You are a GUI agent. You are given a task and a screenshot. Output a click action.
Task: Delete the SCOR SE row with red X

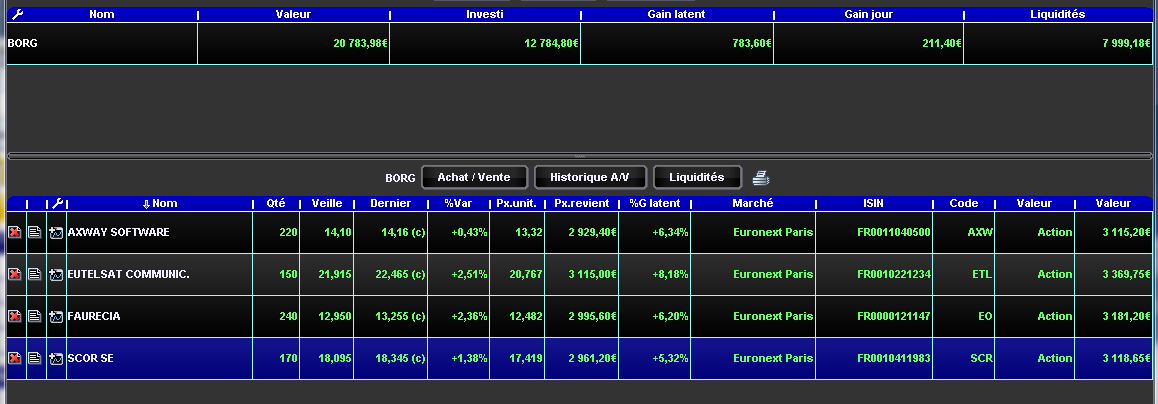(x=14, y=358)
